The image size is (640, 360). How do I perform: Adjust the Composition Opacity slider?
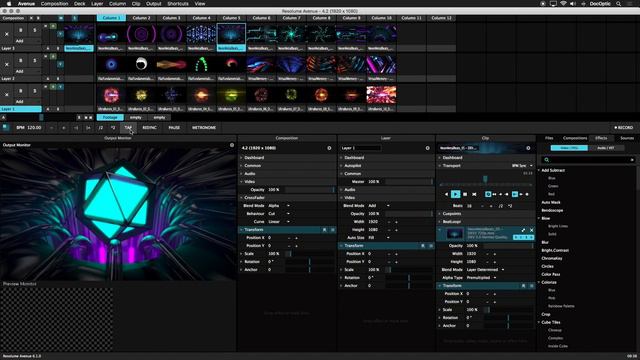(x=309, y=190)
